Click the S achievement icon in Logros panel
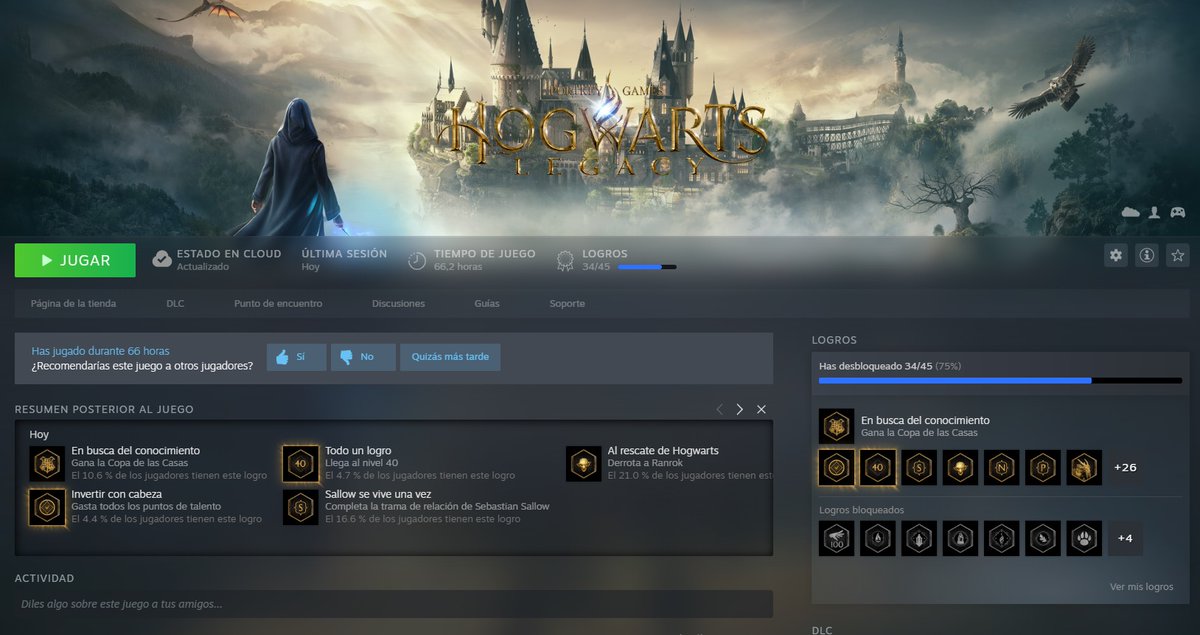 pos(919,468)
